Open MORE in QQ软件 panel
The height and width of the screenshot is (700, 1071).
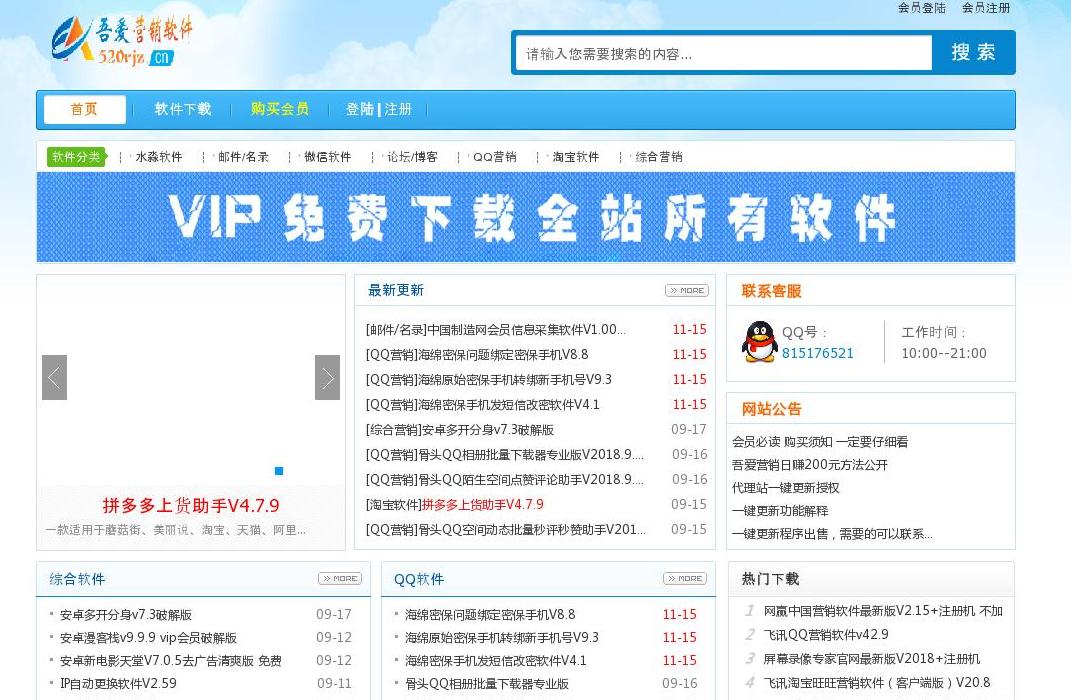pos(685,578)
